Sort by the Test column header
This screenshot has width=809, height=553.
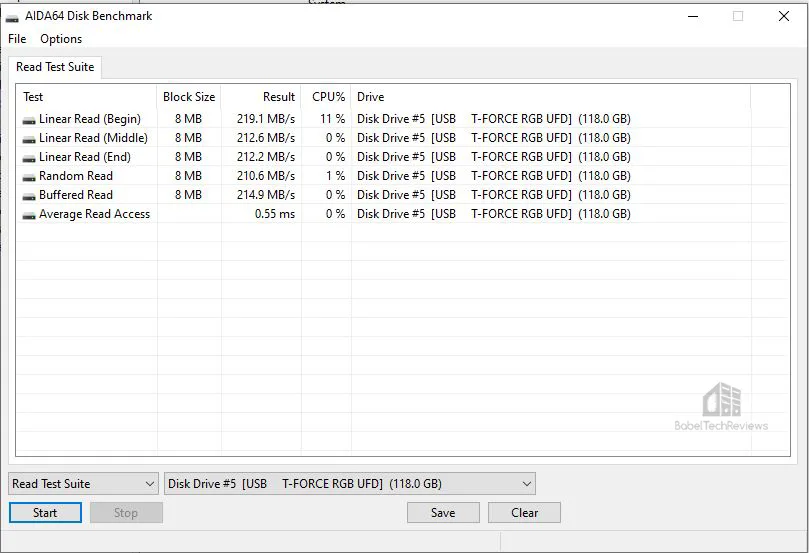[x=87, y=97]
